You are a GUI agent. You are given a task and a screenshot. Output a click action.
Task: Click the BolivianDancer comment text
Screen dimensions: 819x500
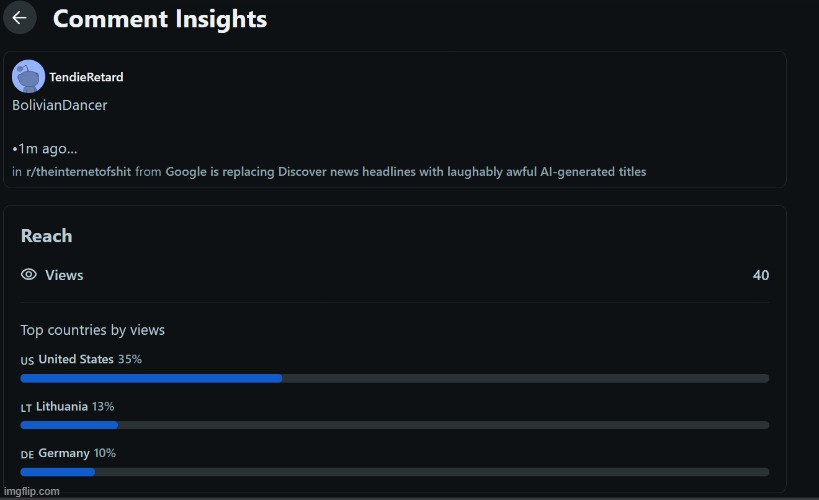tap(60, 105)
